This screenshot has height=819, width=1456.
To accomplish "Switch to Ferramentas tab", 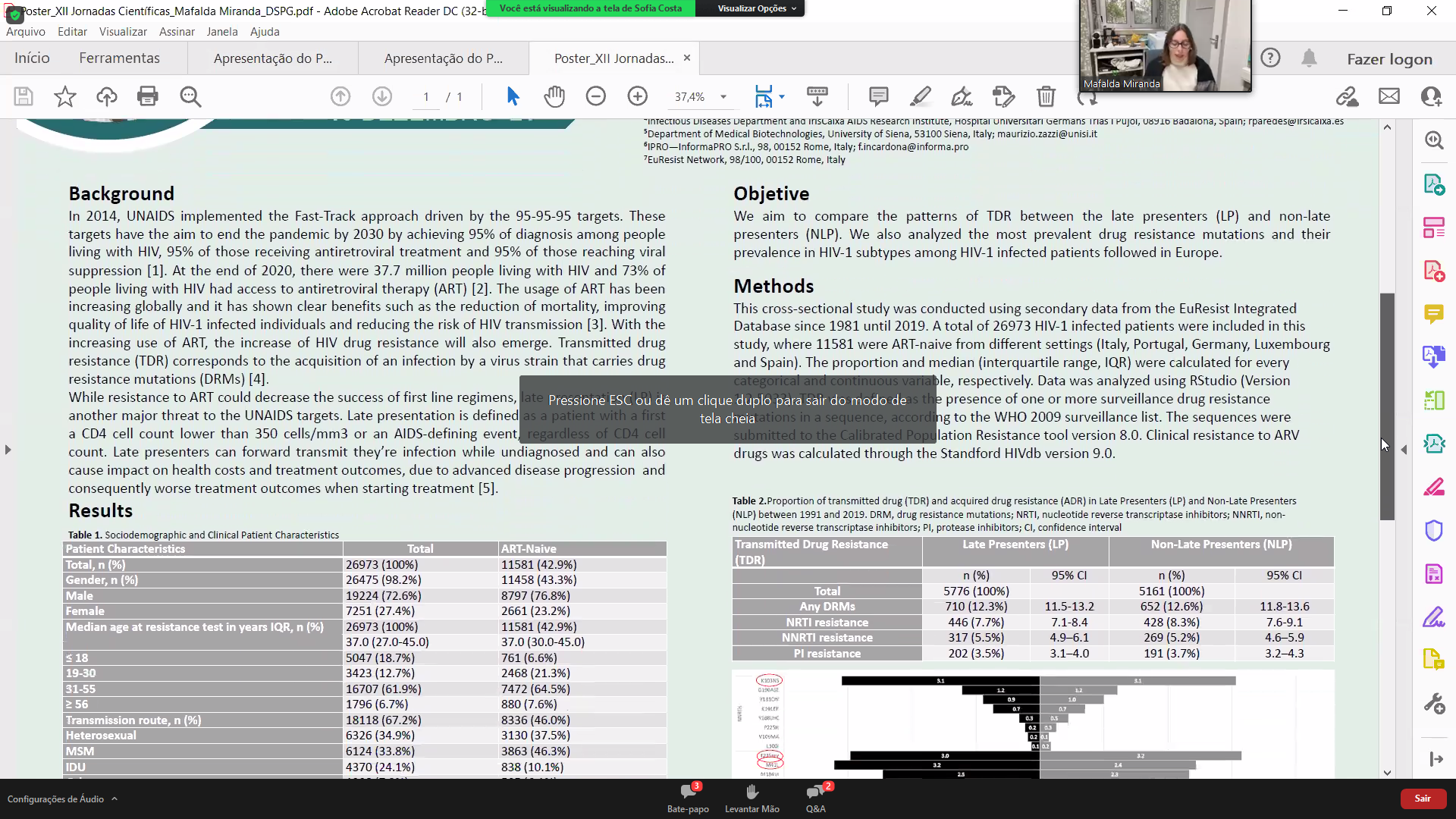I will tap(120, 58).
